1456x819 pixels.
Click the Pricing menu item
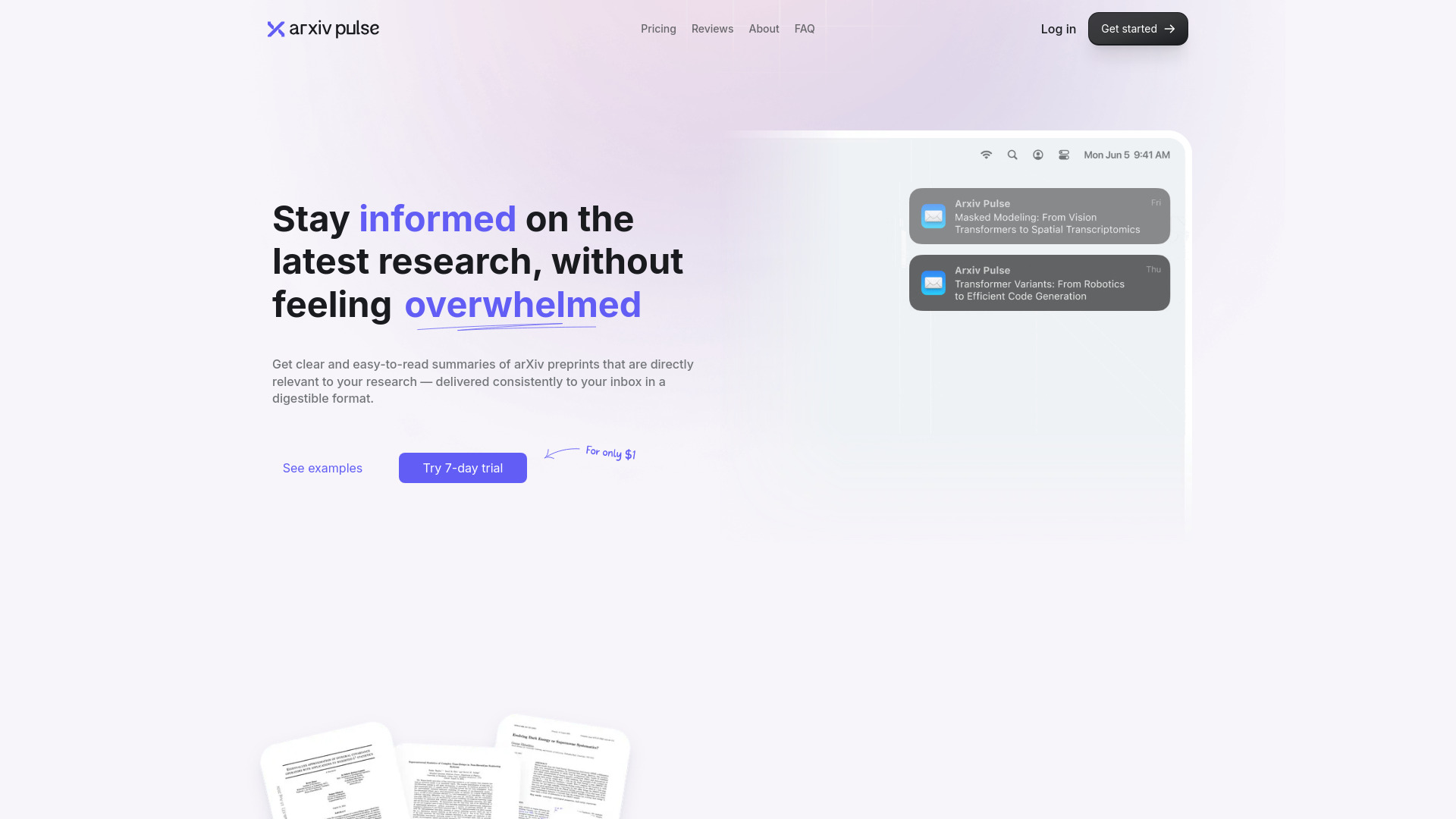pos(658,28)
